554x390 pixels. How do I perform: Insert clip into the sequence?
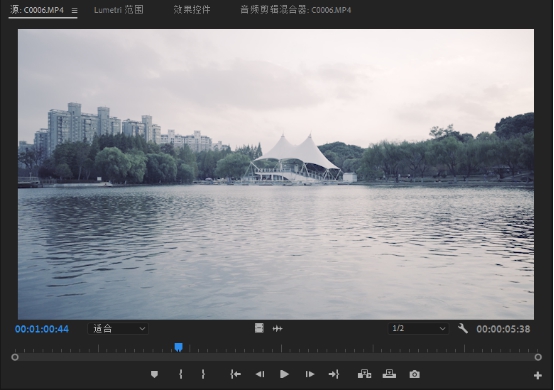pos(364,374)
